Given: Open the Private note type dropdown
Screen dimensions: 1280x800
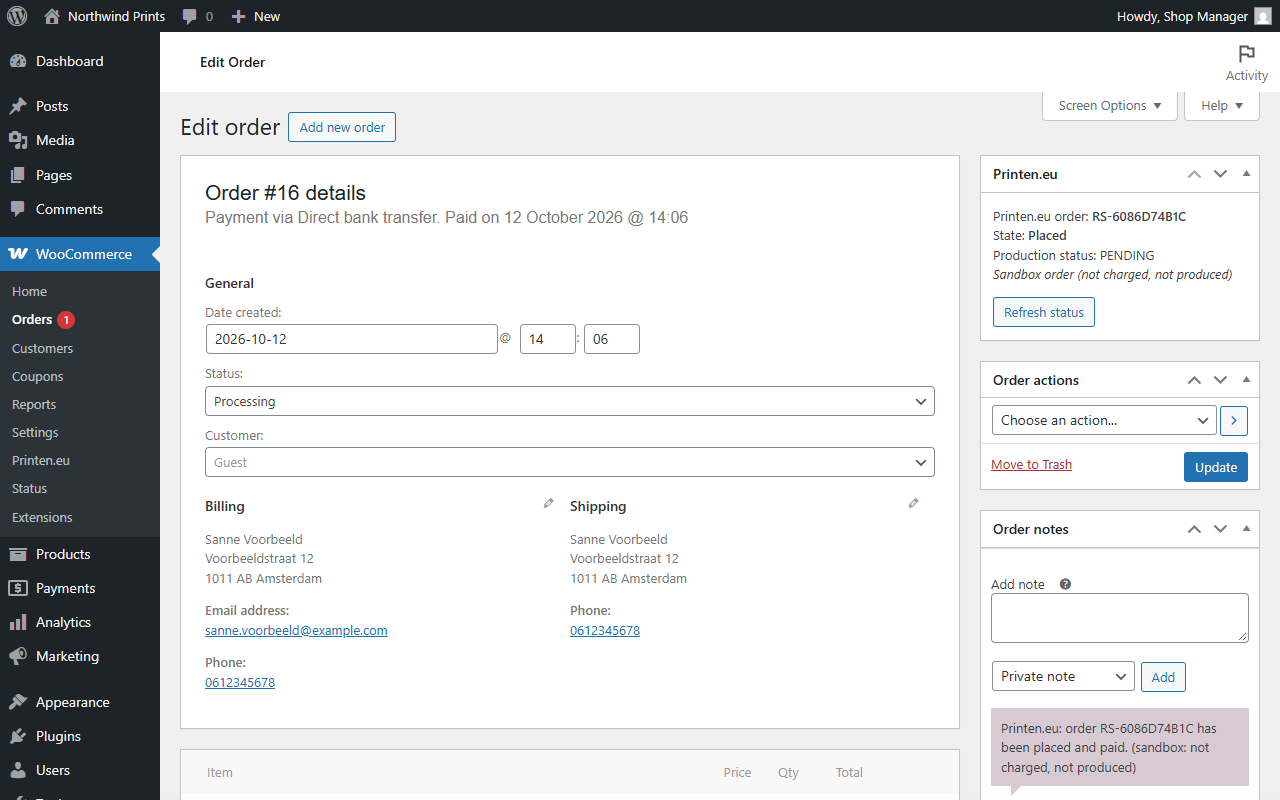Looking at the screenshot, I should 1063,676.
